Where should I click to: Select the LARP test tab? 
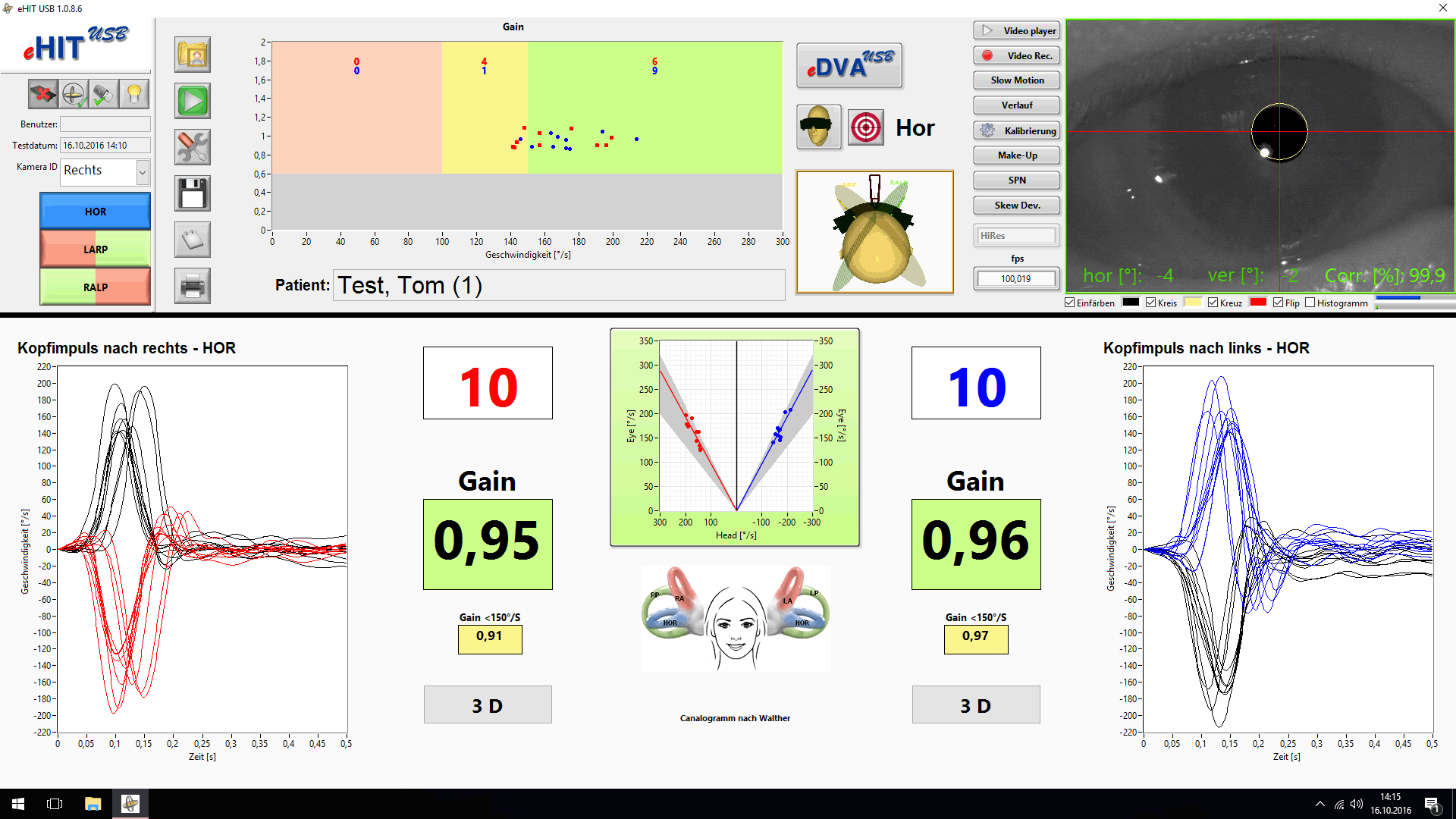point(96,249)
